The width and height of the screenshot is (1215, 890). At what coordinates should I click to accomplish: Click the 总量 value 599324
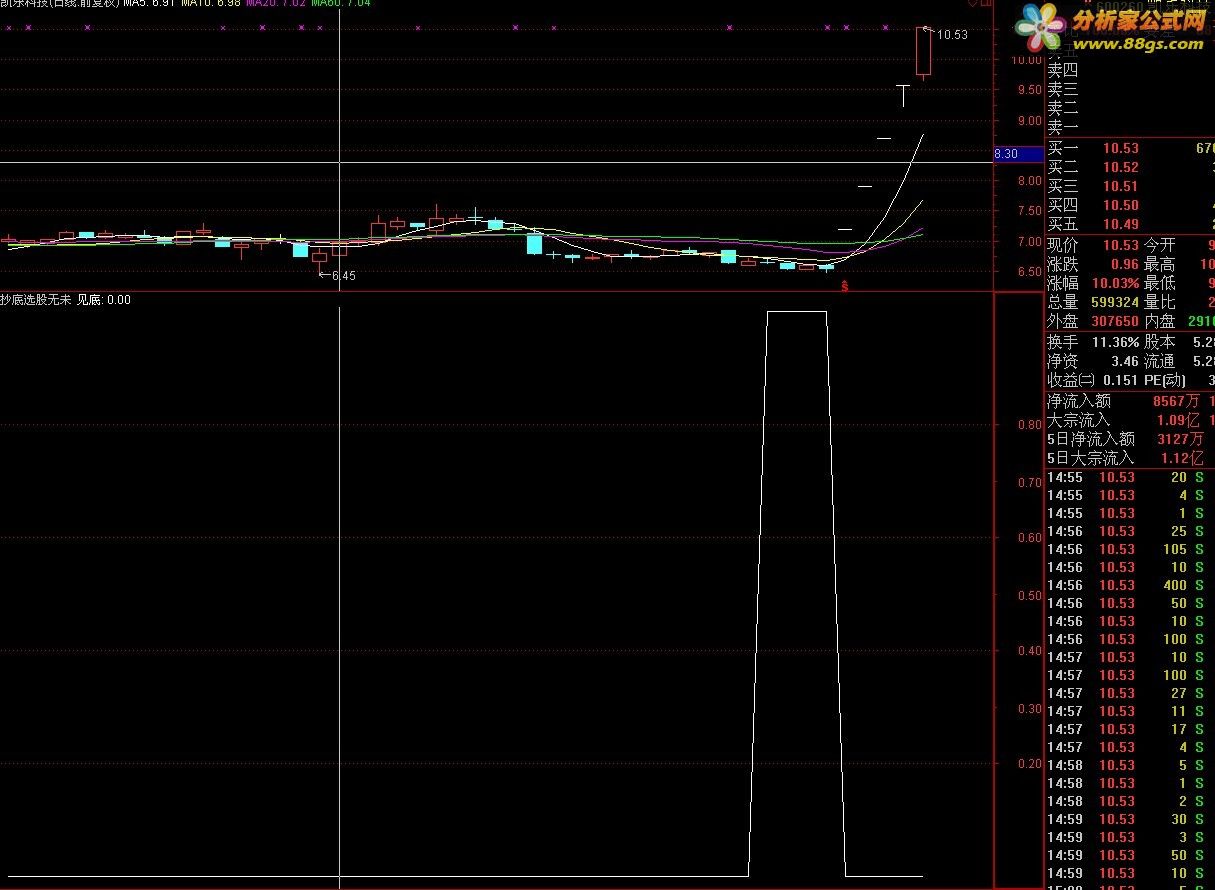point(1114,302)
